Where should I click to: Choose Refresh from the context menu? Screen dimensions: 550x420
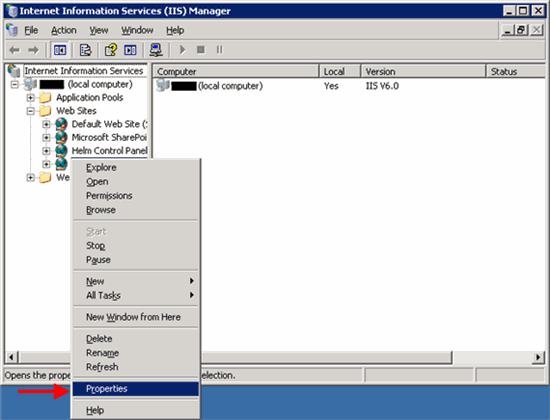pos(136,367)
